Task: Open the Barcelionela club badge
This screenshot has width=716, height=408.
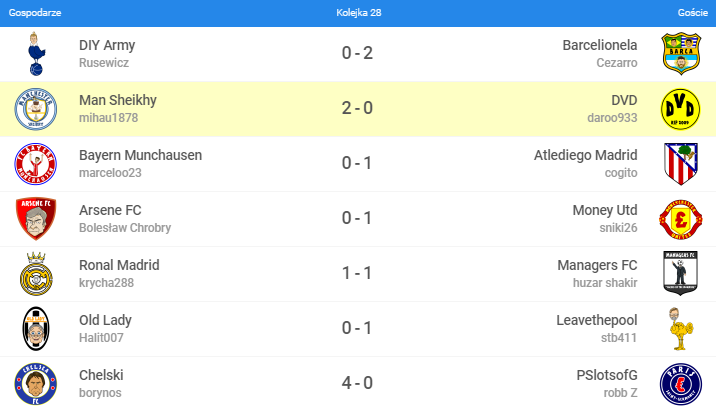Action: click(x=681, y=54)
